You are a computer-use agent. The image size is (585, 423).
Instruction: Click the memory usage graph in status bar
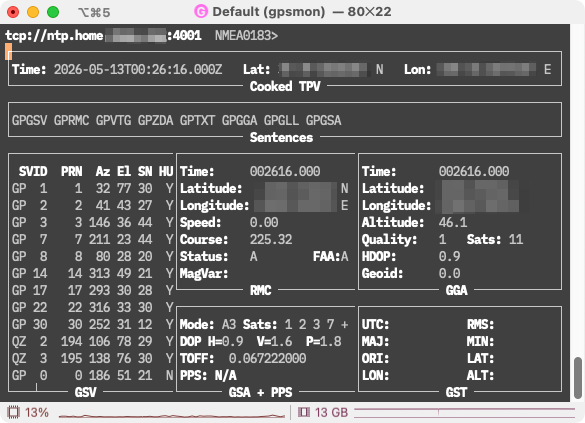[464, 412]
